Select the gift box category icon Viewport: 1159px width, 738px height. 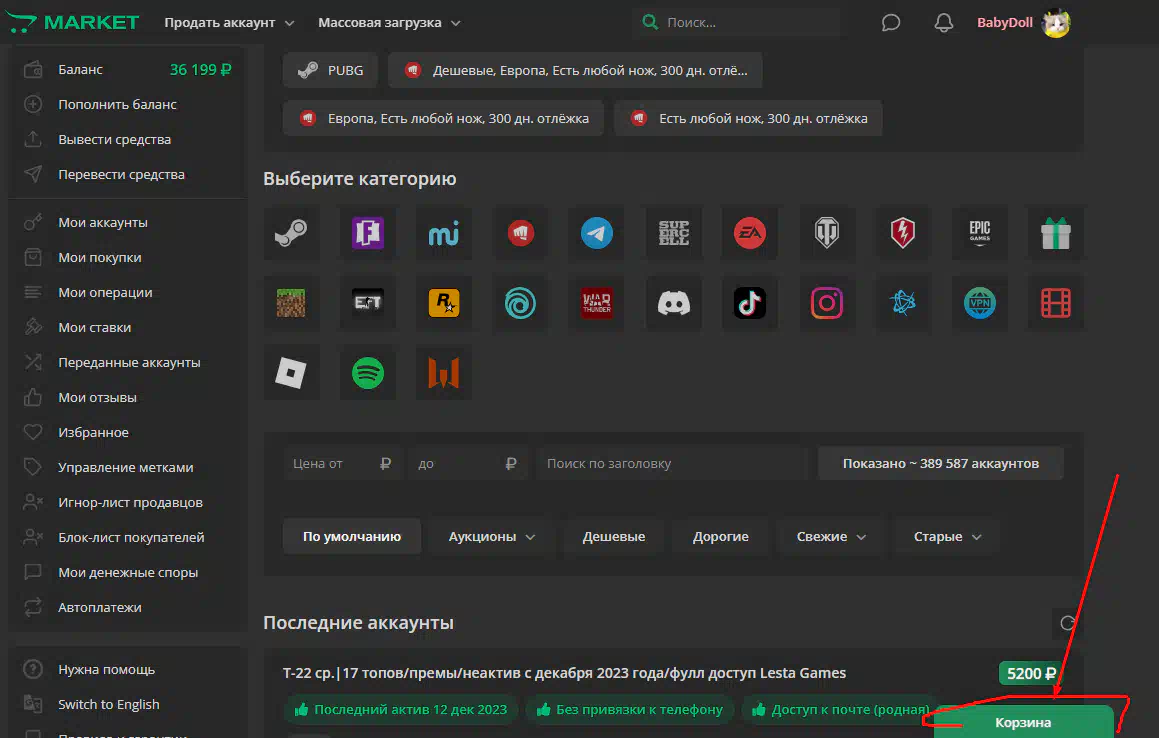pyautogui.click(x=1056, y=233)
